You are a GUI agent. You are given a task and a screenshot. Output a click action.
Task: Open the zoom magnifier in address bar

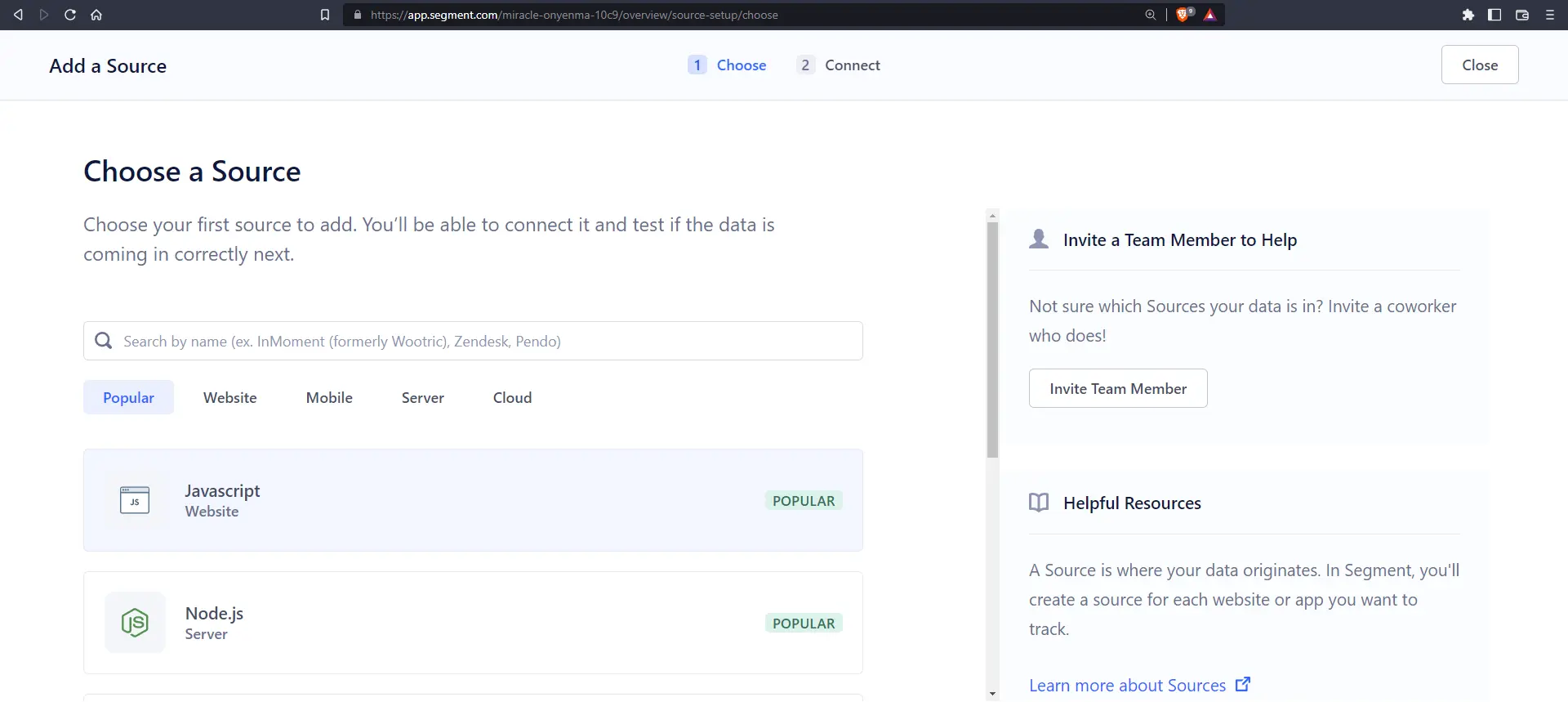pyautogui.click(x=1151, y=15)
